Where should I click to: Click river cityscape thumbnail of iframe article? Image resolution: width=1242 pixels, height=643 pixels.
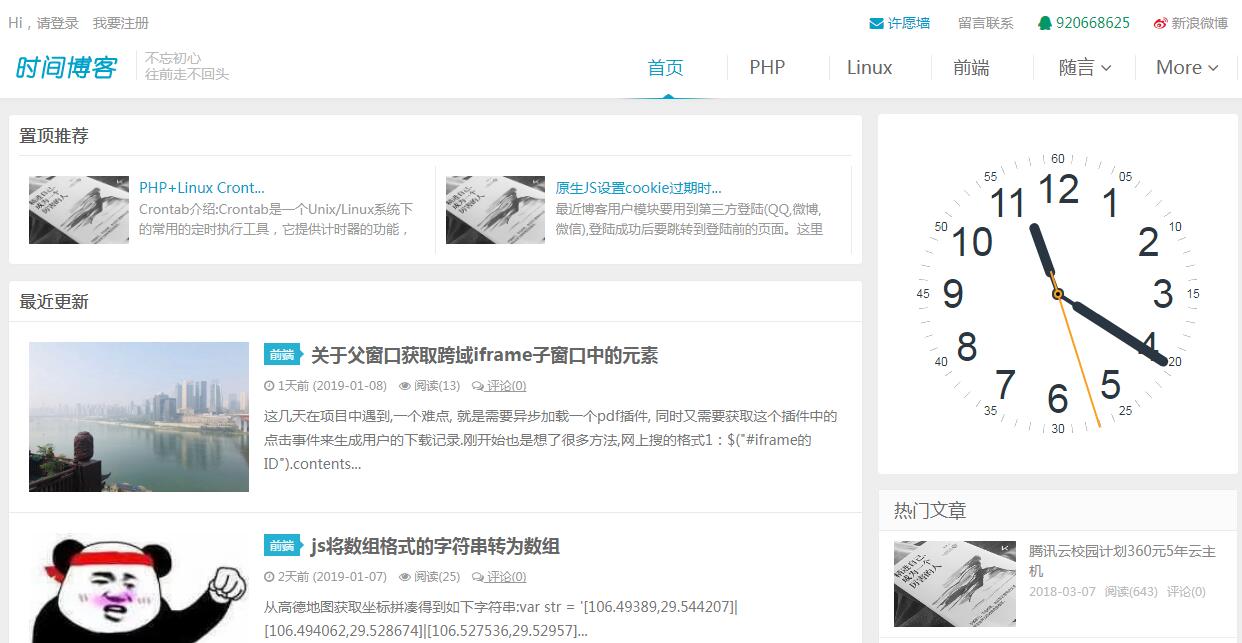[139, 417]
